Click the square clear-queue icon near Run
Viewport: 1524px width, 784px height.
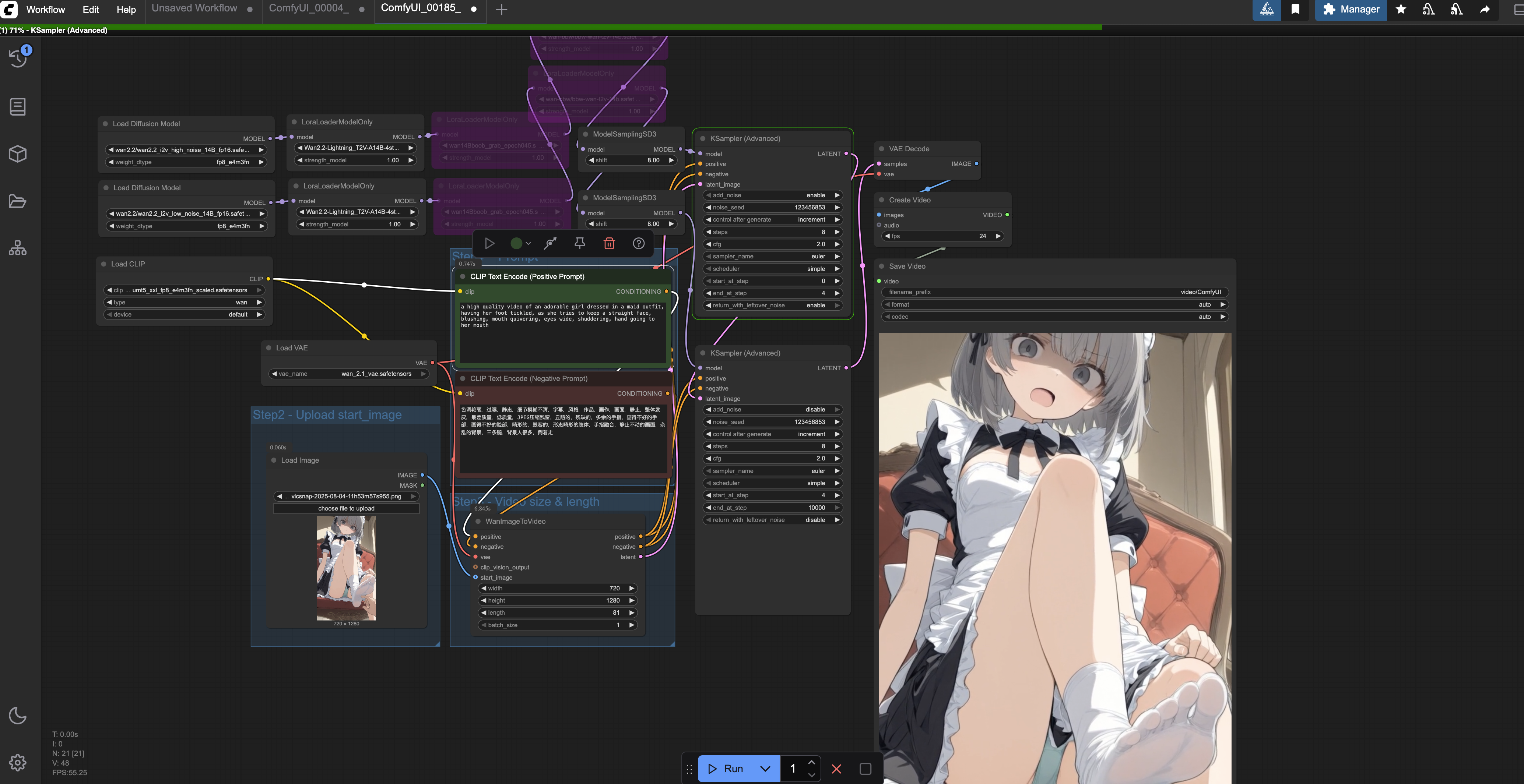tap(865, 769)
